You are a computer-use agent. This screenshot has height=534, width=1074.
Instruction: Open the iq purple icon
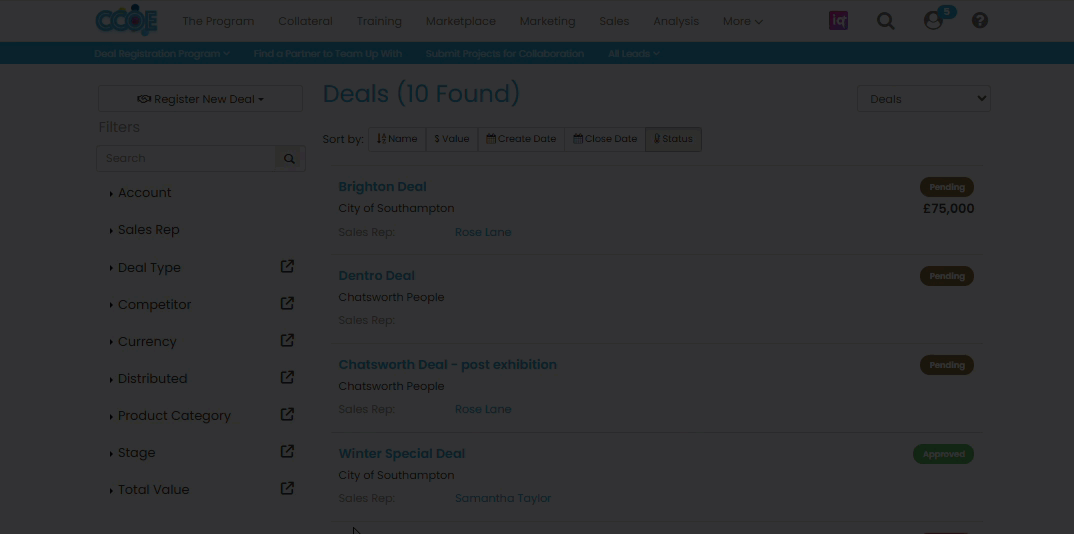point(838,21)
